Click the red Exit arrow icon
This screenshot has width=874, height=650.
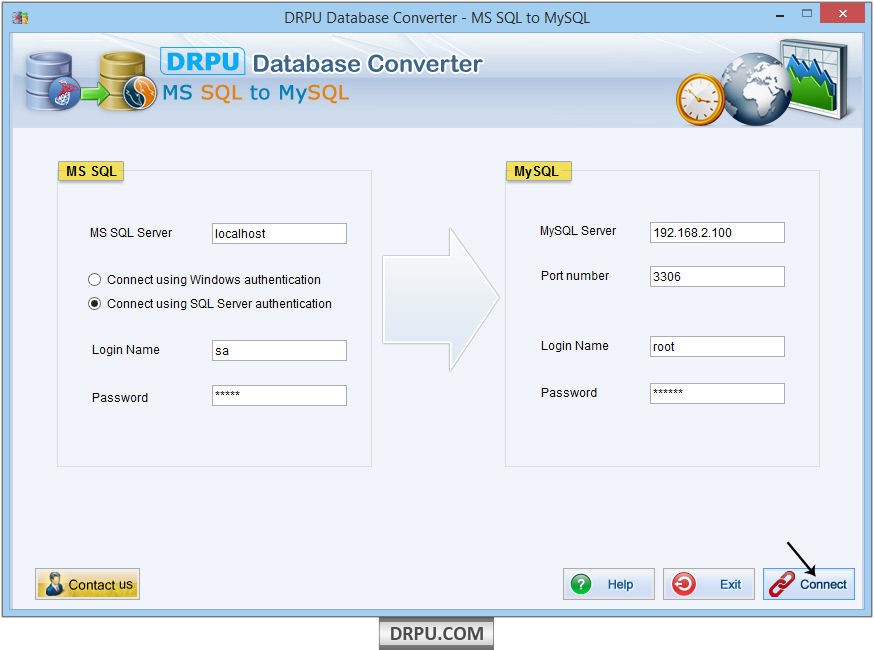(683, 584)
